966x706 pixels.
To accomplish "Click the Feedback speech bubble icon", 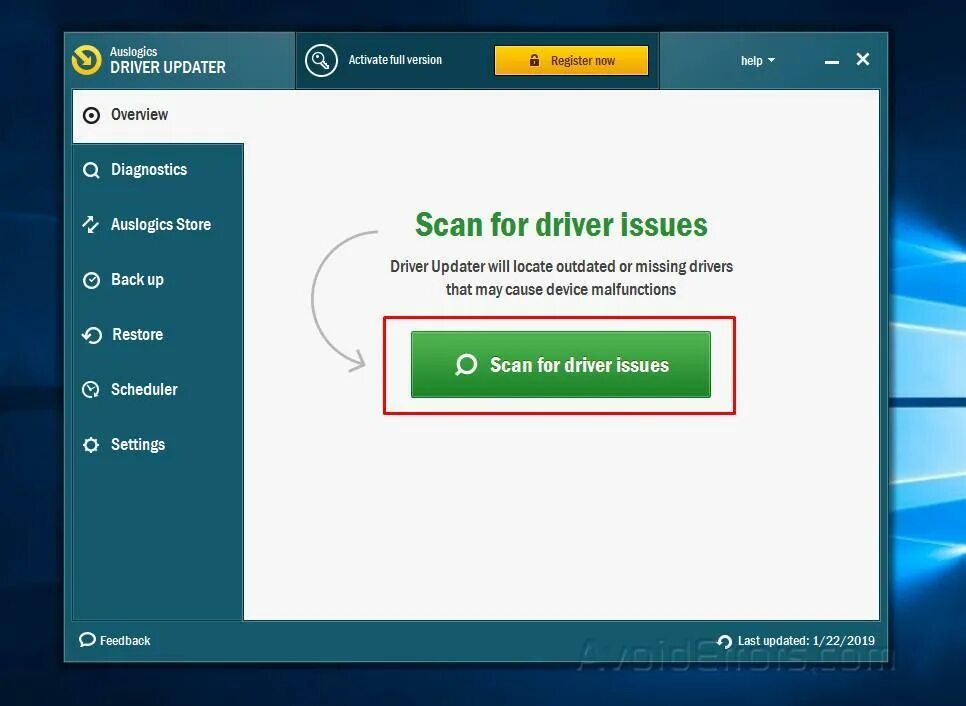I will [87, 639].
